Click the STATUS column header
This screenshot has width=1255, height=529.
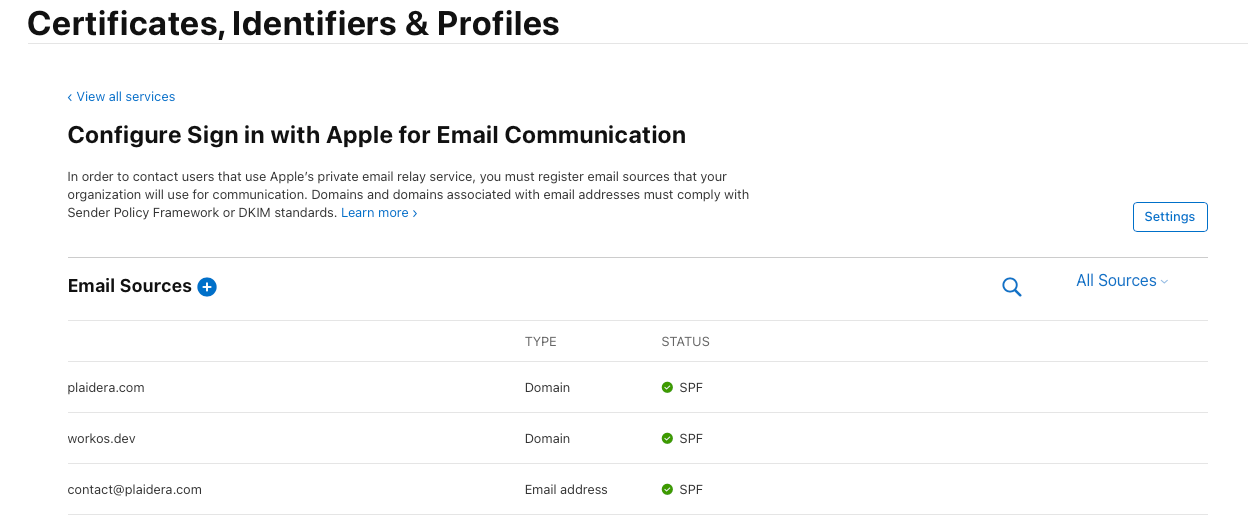pyautogui.click(x=685, y=342)
